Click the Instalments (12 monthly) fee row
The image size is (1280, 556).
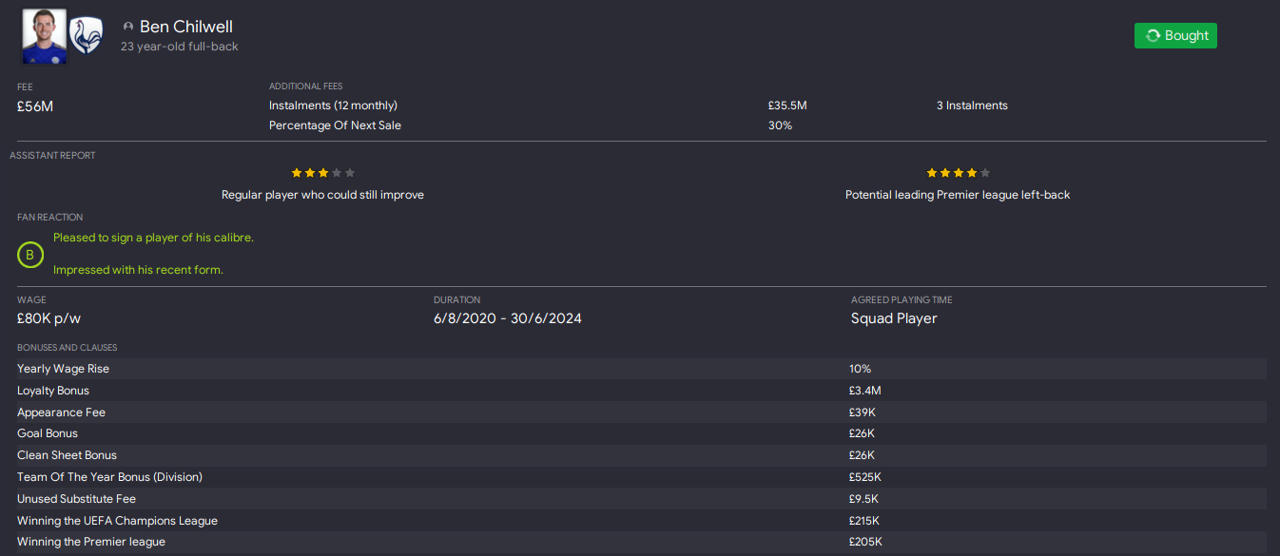[333, 106]
